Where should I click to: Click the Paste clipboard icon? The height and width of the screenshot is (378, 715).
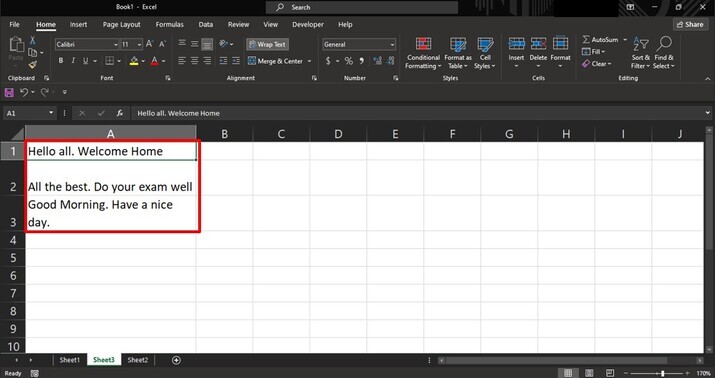[16, 45]
